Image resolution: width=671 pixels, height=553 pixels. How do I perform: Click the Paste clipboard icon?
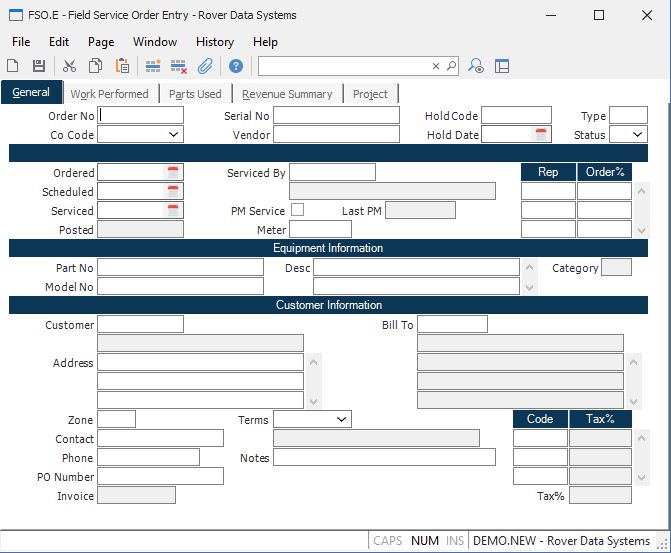[122, 66]
